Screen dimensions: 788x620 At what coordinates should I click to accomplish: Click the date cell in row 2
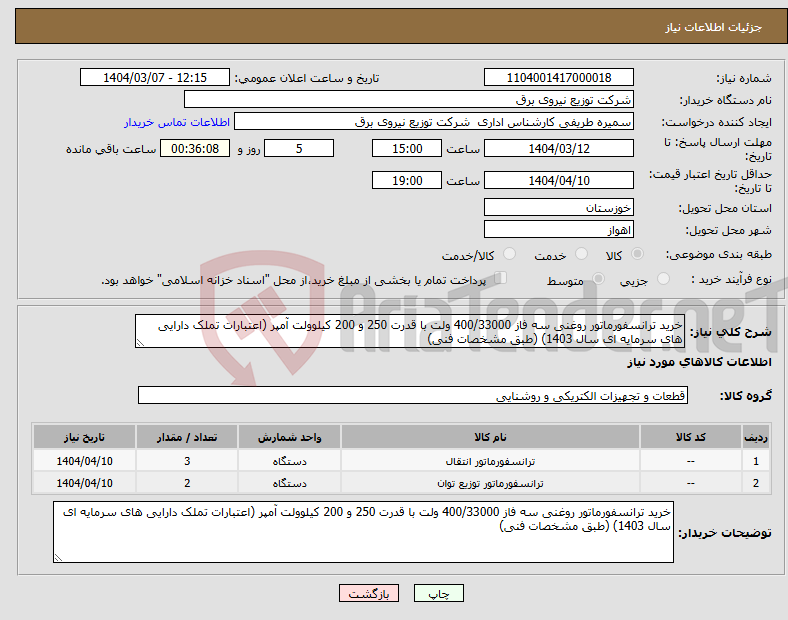(x=84, y=483)
